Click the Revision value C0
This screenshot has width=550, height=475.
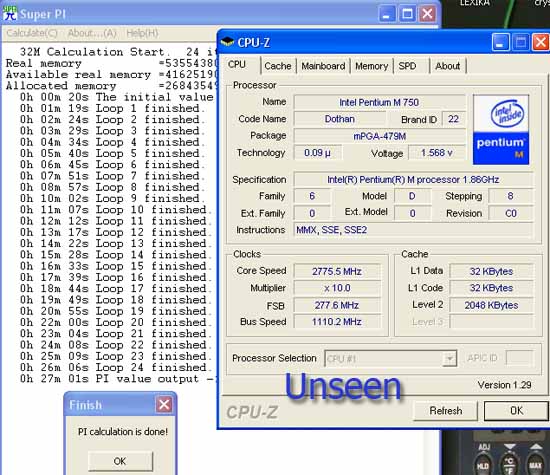pos(511,213)
